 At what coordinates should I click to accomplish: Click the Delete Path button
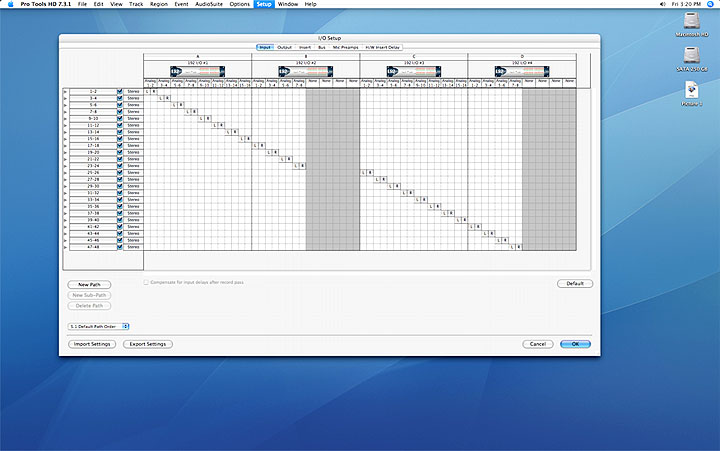tap(89, 306)
